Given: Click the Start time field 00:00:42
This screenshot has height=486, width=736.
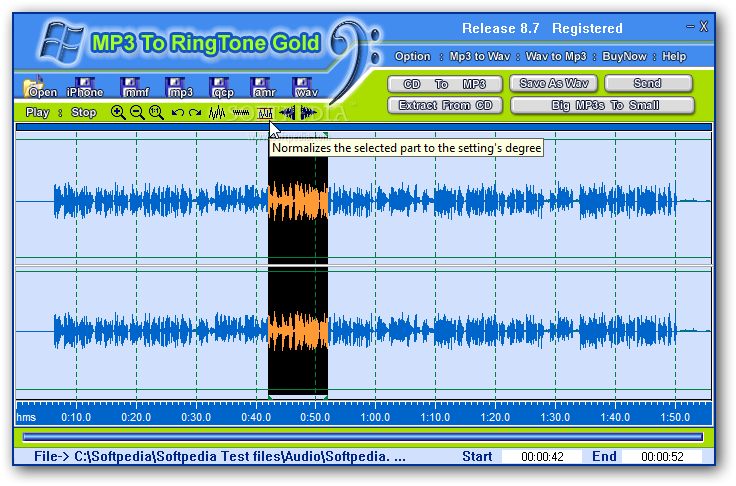Looking at the screenshot, I should tap(542, 456).
